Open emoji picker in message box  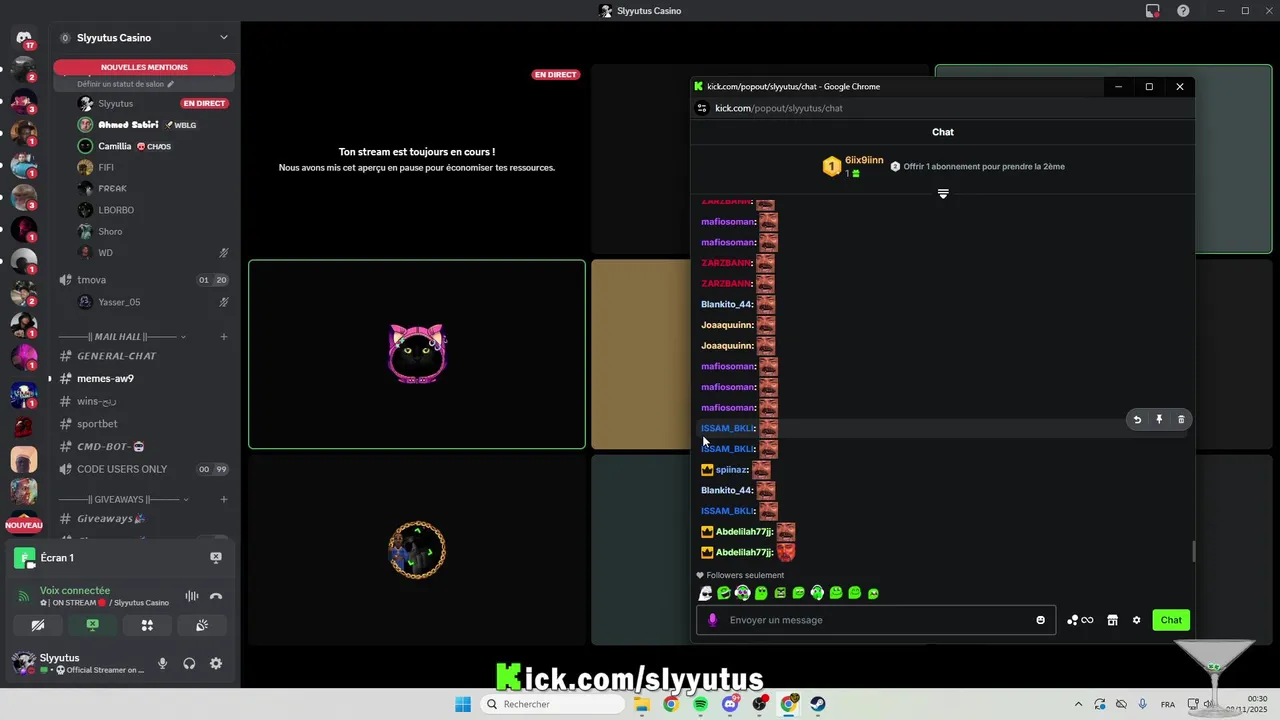pyautogui.click(x=1041, y=620)
